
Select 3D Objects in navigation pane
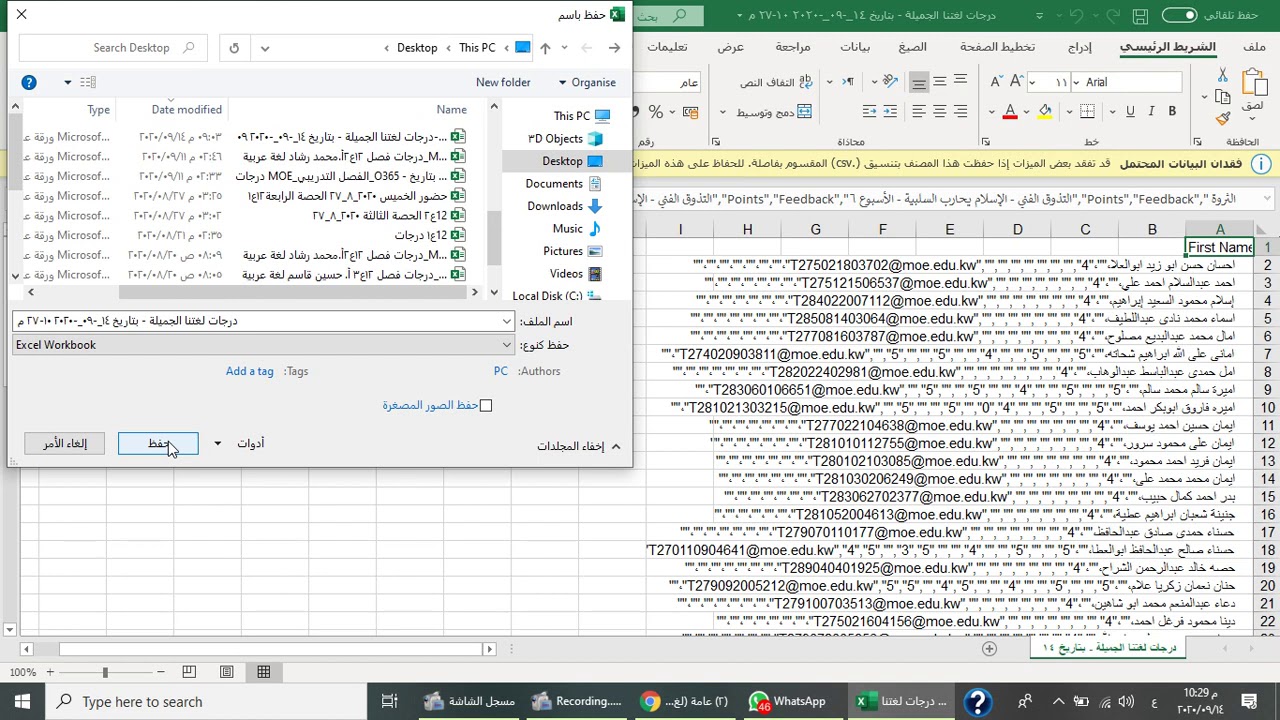coord(565,139)
